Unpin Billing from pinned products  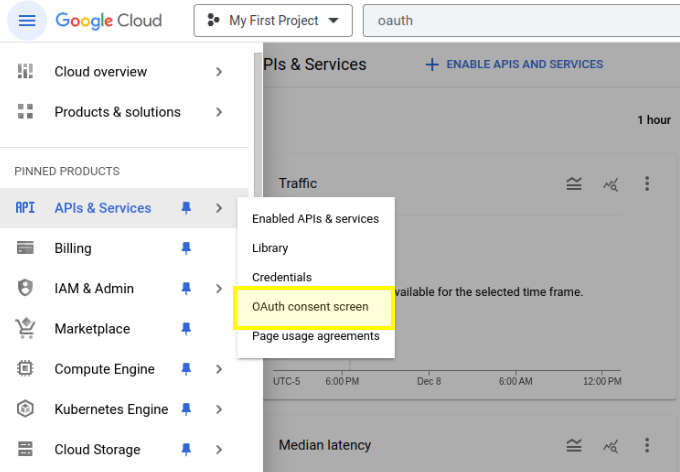coord(186,249)
